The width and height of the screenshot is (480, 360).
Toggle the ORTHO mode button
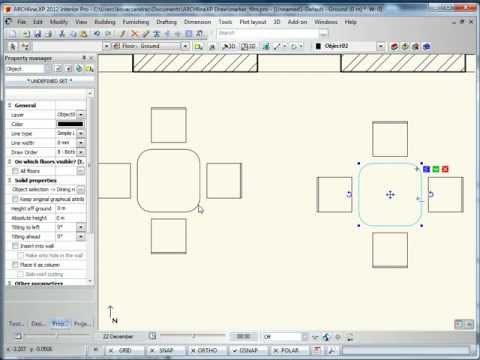coord(204,350)
